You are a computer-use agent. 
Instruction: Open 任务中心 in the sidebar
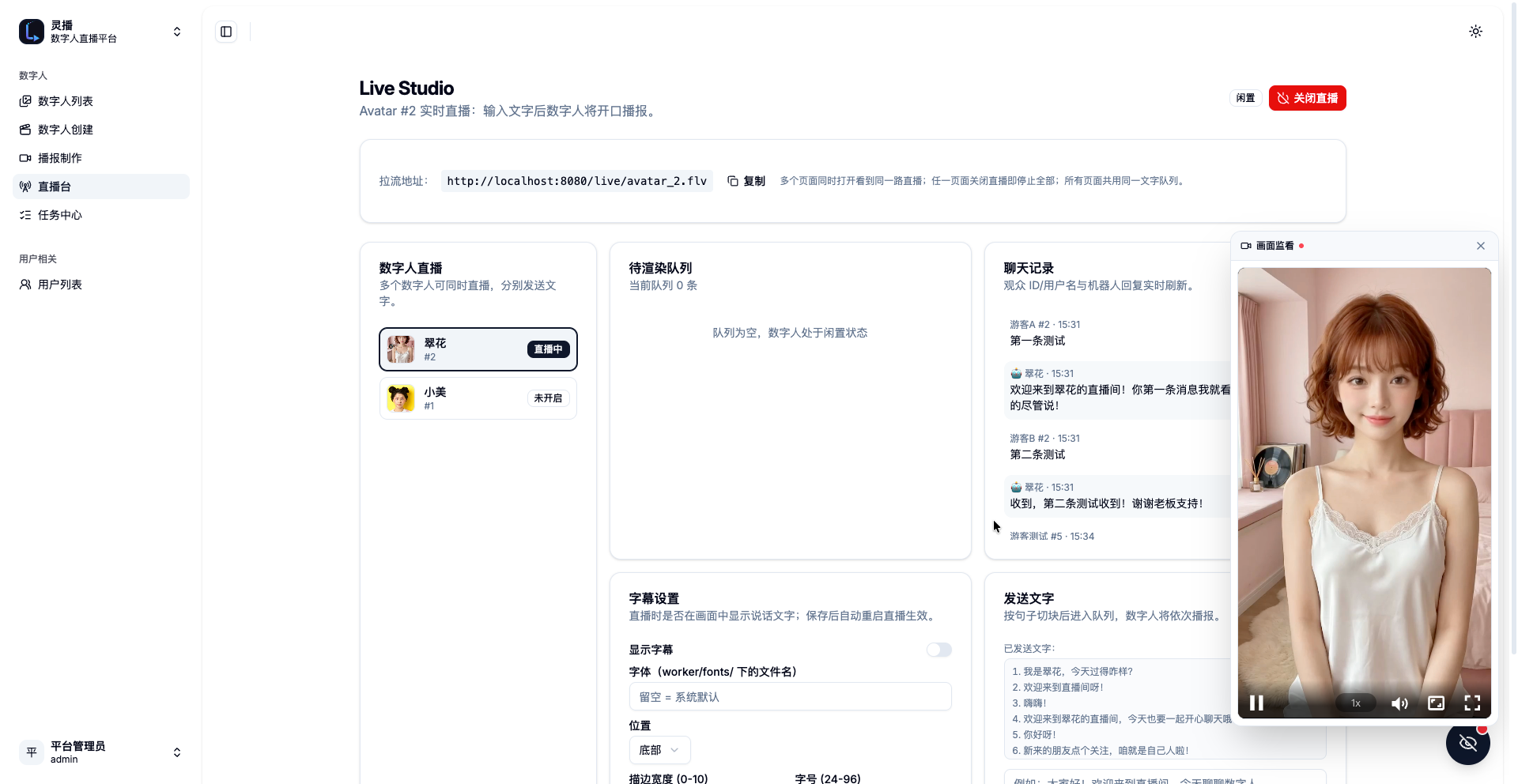[x=101, y=215]
